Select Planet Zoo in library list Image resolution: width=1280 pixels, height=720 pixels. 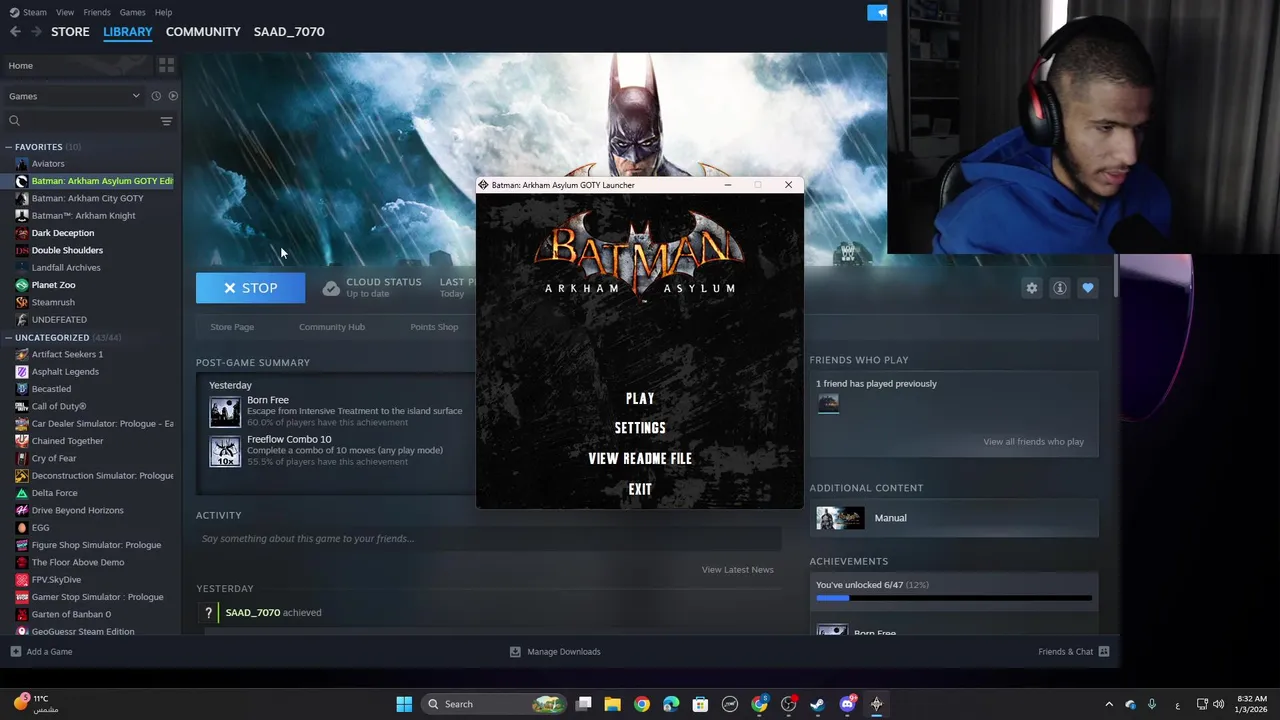[x=53, y=285]
